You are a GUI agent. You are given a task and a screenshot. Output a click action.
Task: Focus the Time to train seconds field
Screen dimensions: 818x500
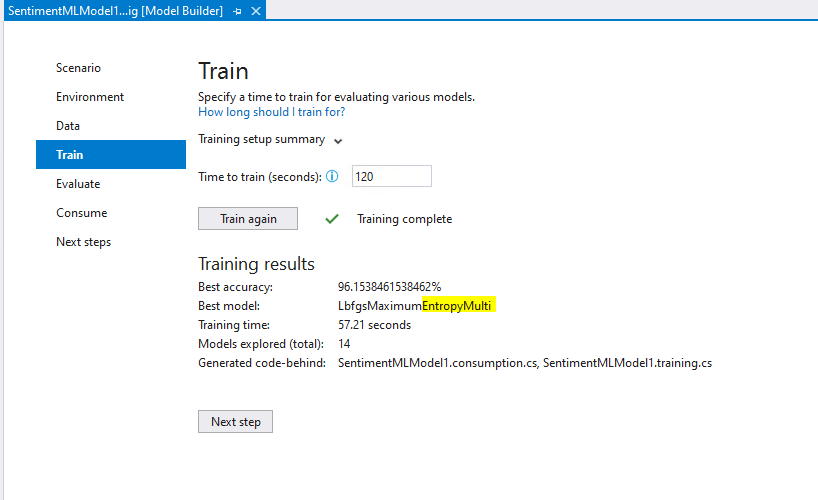(x=392, y=176)
